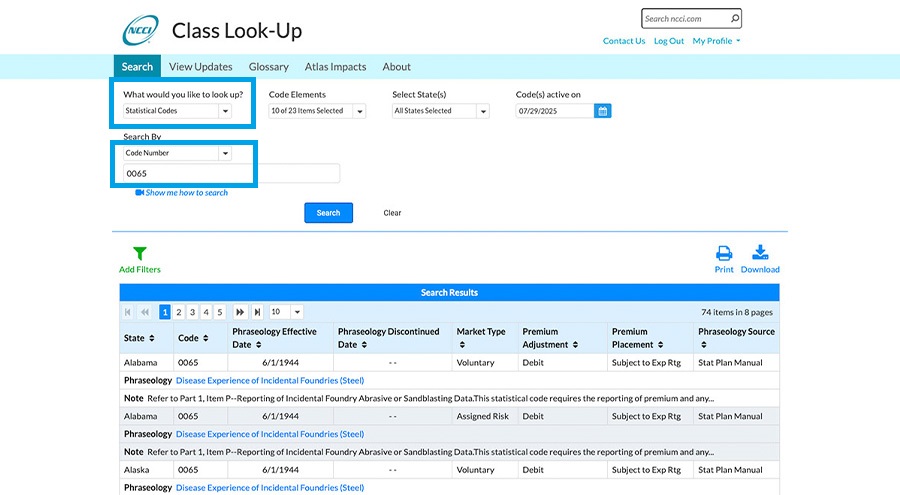This screenshot has width=900, height=495.
Task: Sort by Phraseology Effective Date
Action: [259, 345]
